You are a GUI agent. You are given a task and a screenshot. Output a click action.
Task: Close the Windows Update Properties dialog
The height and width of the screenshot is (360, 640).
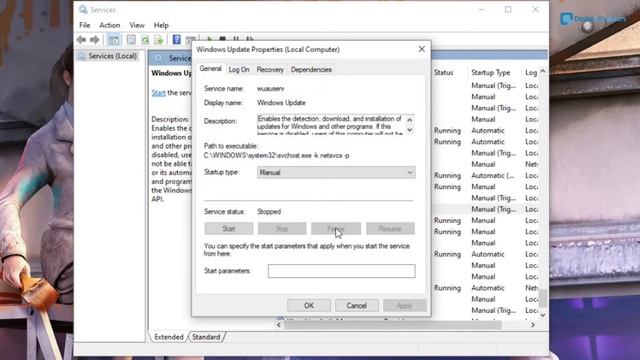[422, 49]
